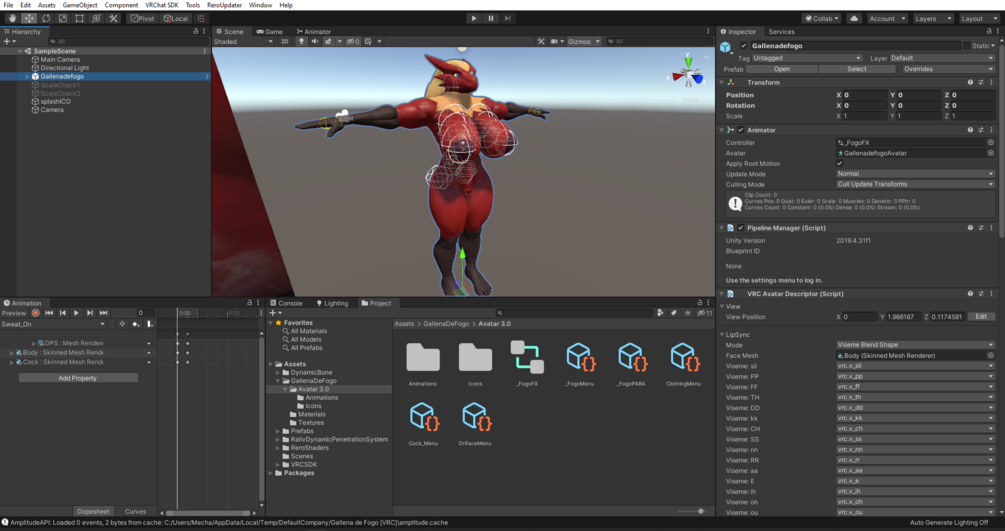Image resolution: width=1005 pixels, height=531 pixels.
Task: Click the prefab Select button
Action: pos(856,69)
